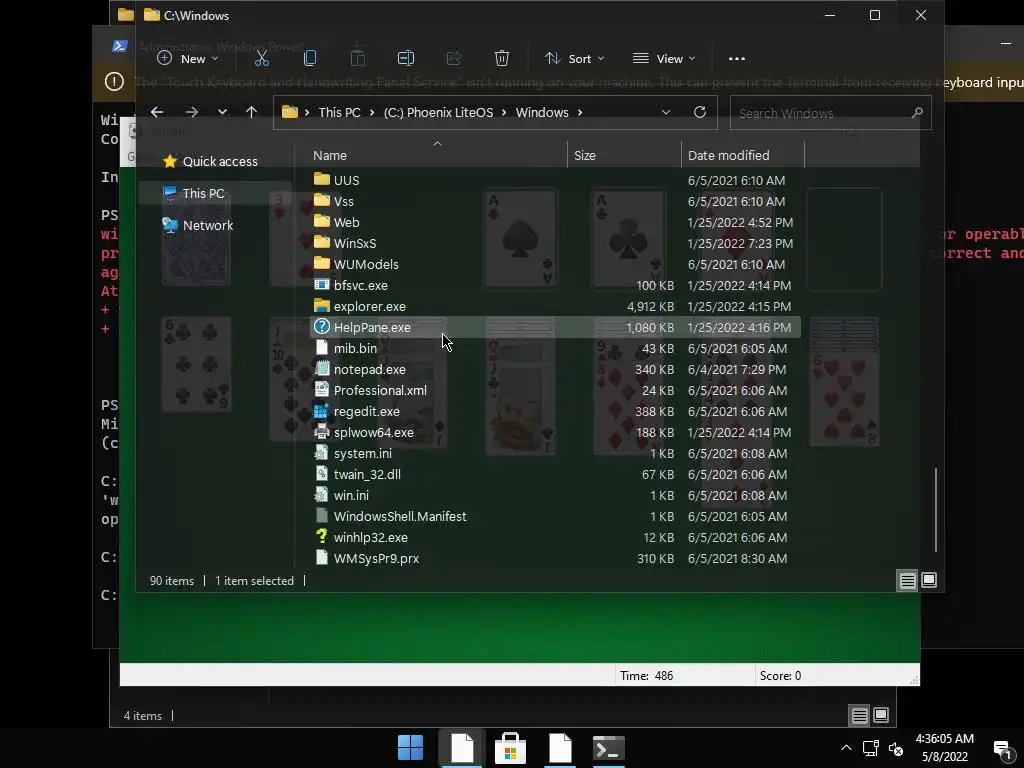Select the system.ini file
Image resolution: width=1024 pixels, height=768 pixels.
pos(554,453)
